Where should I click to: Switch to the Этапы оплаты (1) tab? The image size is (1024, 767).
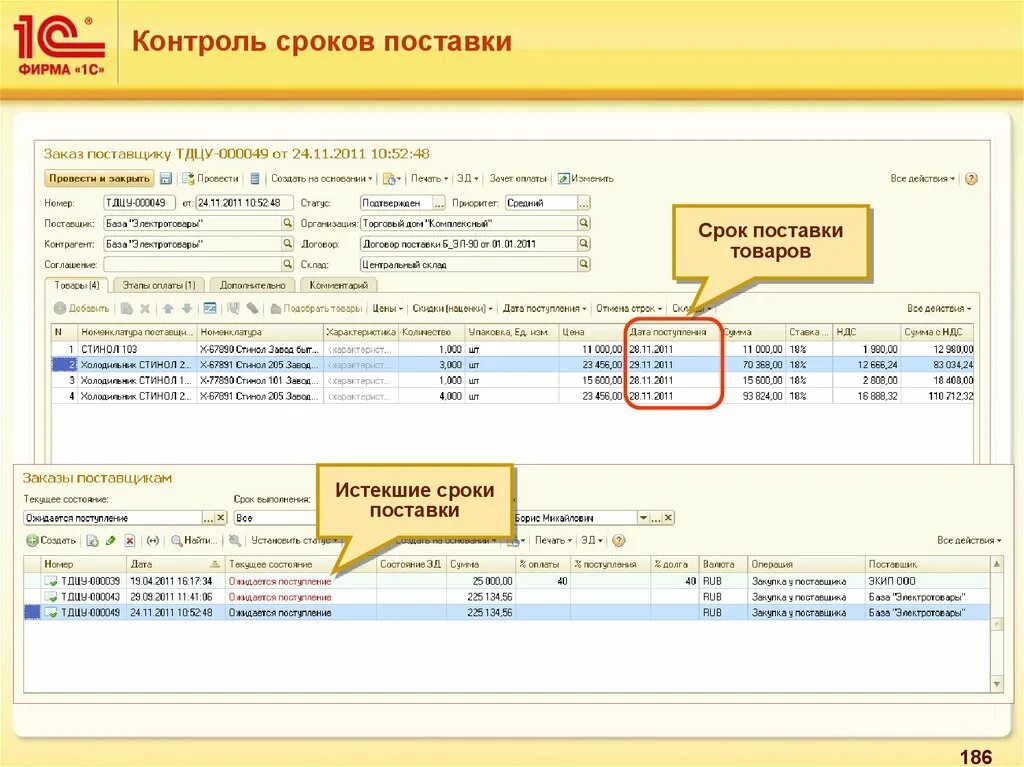[x=159, y=286]
